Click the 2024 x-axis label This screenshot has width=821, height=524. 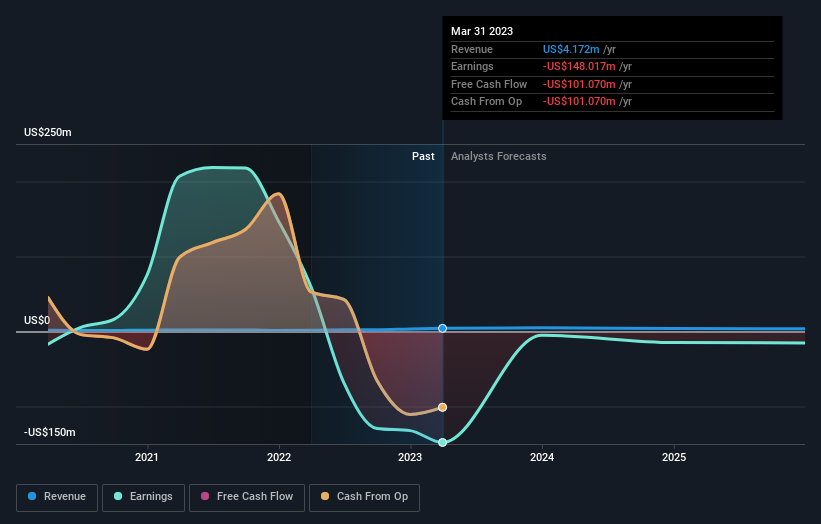pos(542,457)
